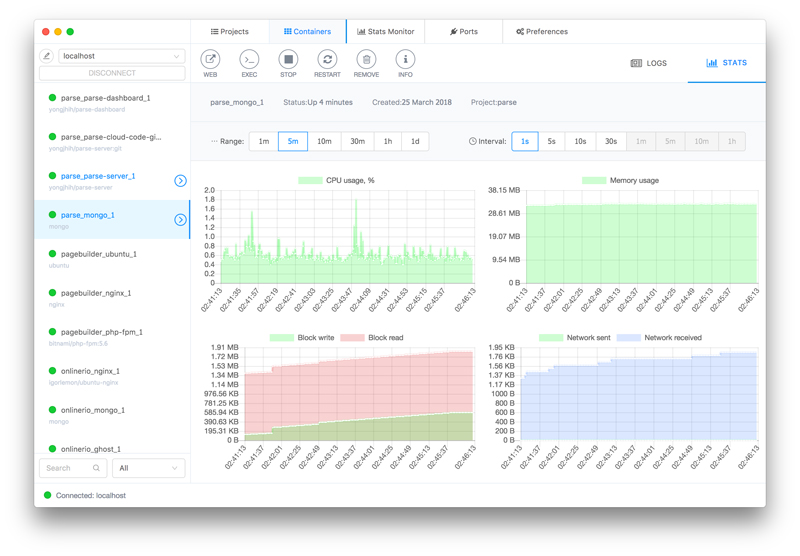Set the range to 30m
The image size is (800, 556).
pos(357,142)
